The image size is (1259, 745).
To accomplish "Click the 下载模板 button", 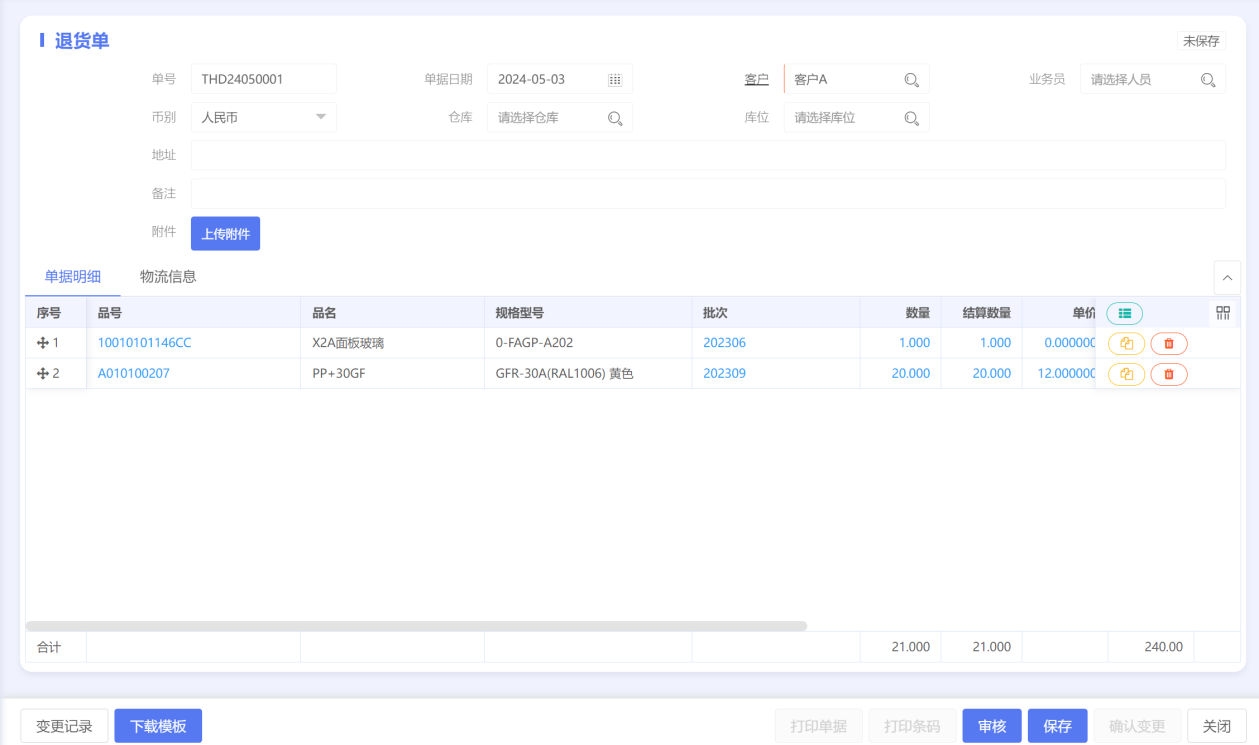I will click(x=158, y=726).
